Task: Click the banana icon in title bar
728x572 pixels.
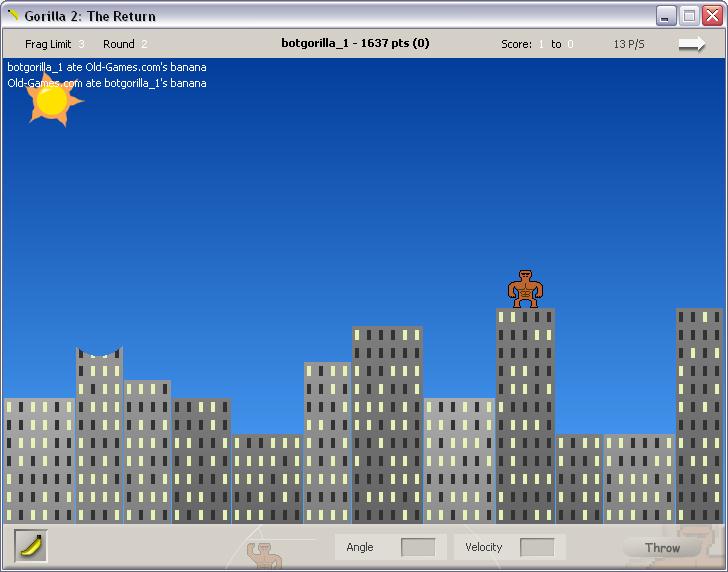Action: [13, 15]
